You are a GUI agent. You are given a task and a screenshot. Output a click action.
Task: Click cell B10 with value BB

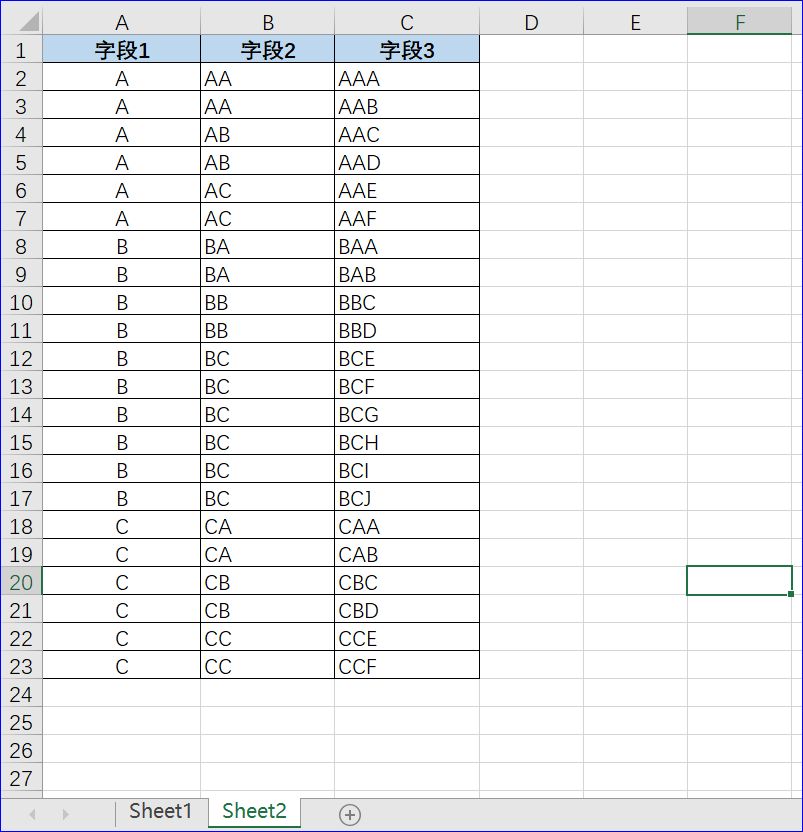(x=267, y=302)
